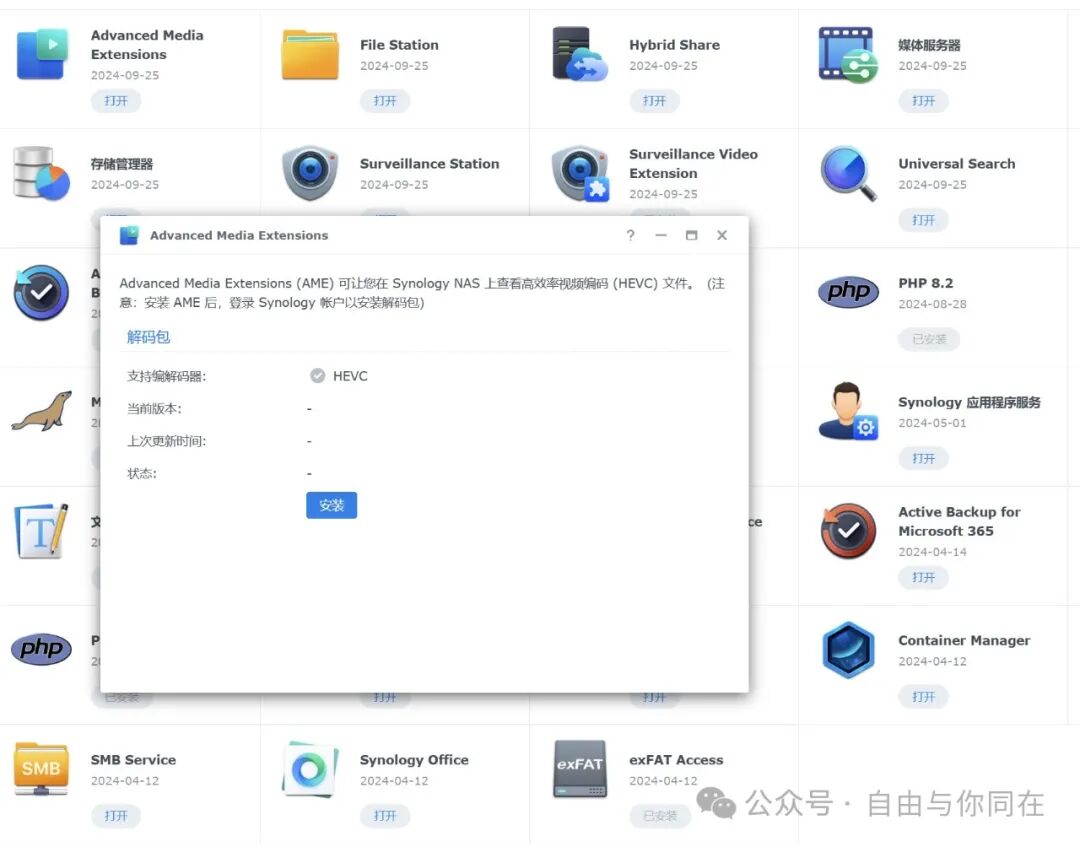Open Advanced Media Extensions via 打开 button
Image resolution: width=1080 pixels, height=847 pixels.
pyautogui.click(x=116, y=101)
